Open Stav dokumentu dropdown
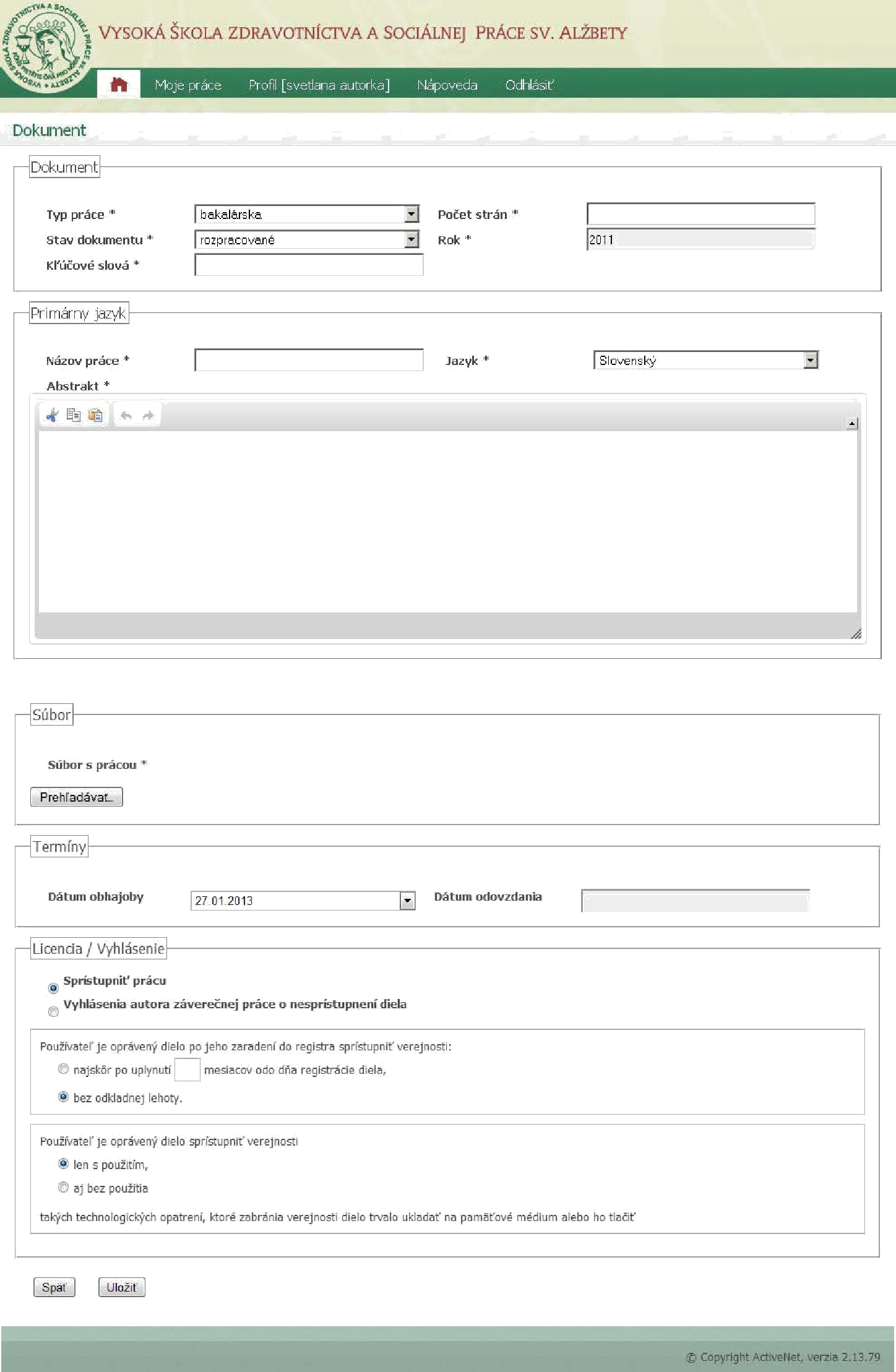 pos(307,239)
